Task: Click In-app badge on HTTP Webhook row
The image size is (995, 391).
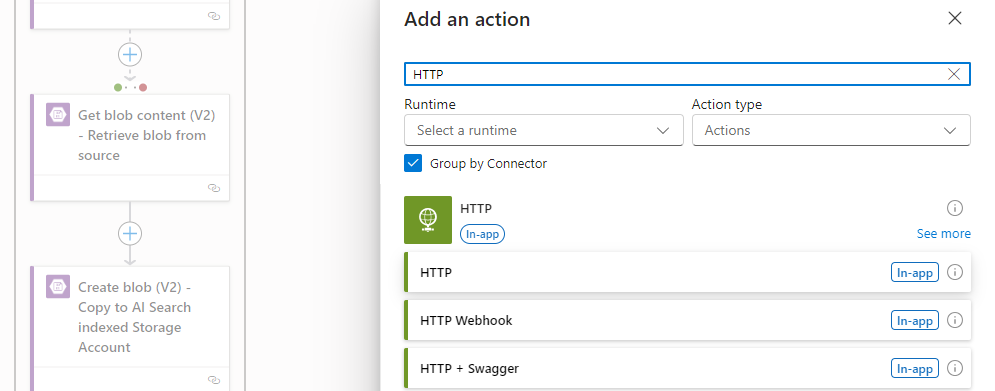Action: 914,321
